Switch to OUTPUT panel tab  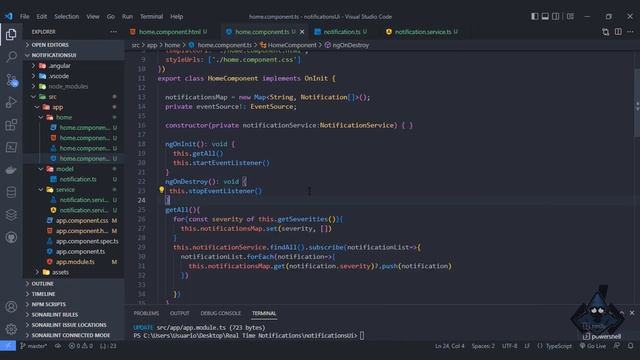coord(180,313)
